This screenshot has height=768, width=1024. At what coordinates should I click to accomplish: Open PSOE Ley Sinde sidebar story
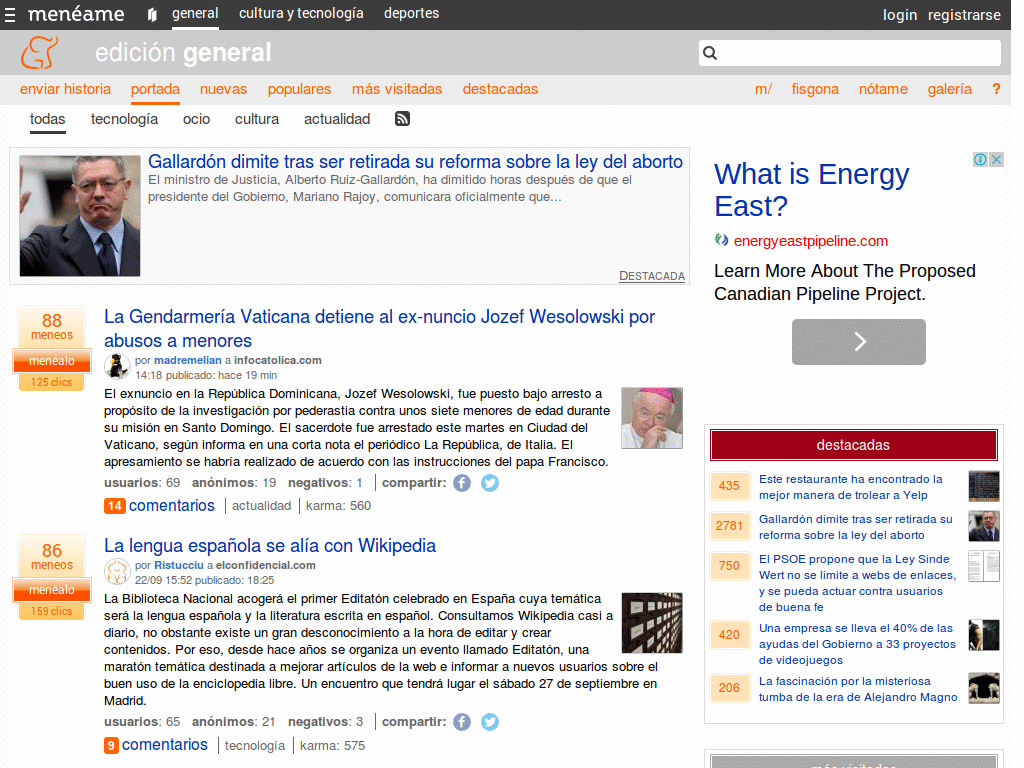pos(857,583)
